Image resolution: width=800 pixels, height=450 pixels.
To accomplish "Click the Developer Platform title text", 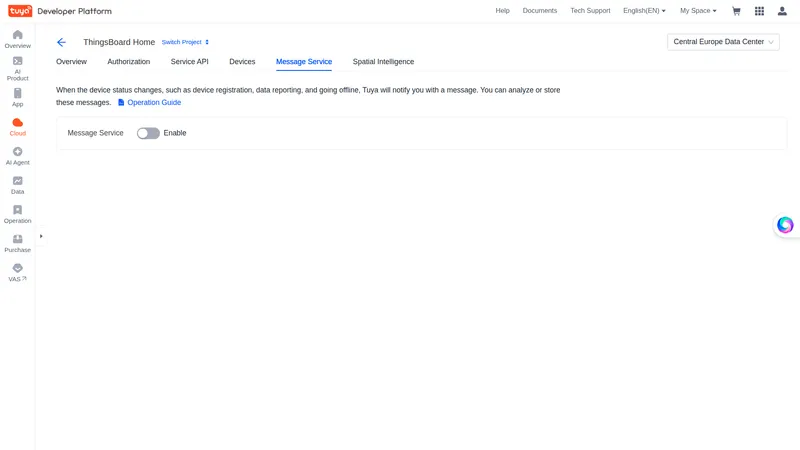I will [x=74, y=11].
